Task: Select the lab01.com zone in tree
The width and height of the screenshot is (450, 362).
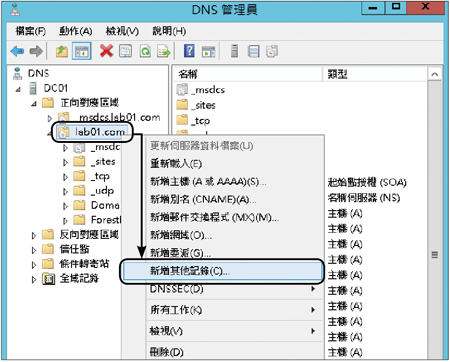Action: 100,132
